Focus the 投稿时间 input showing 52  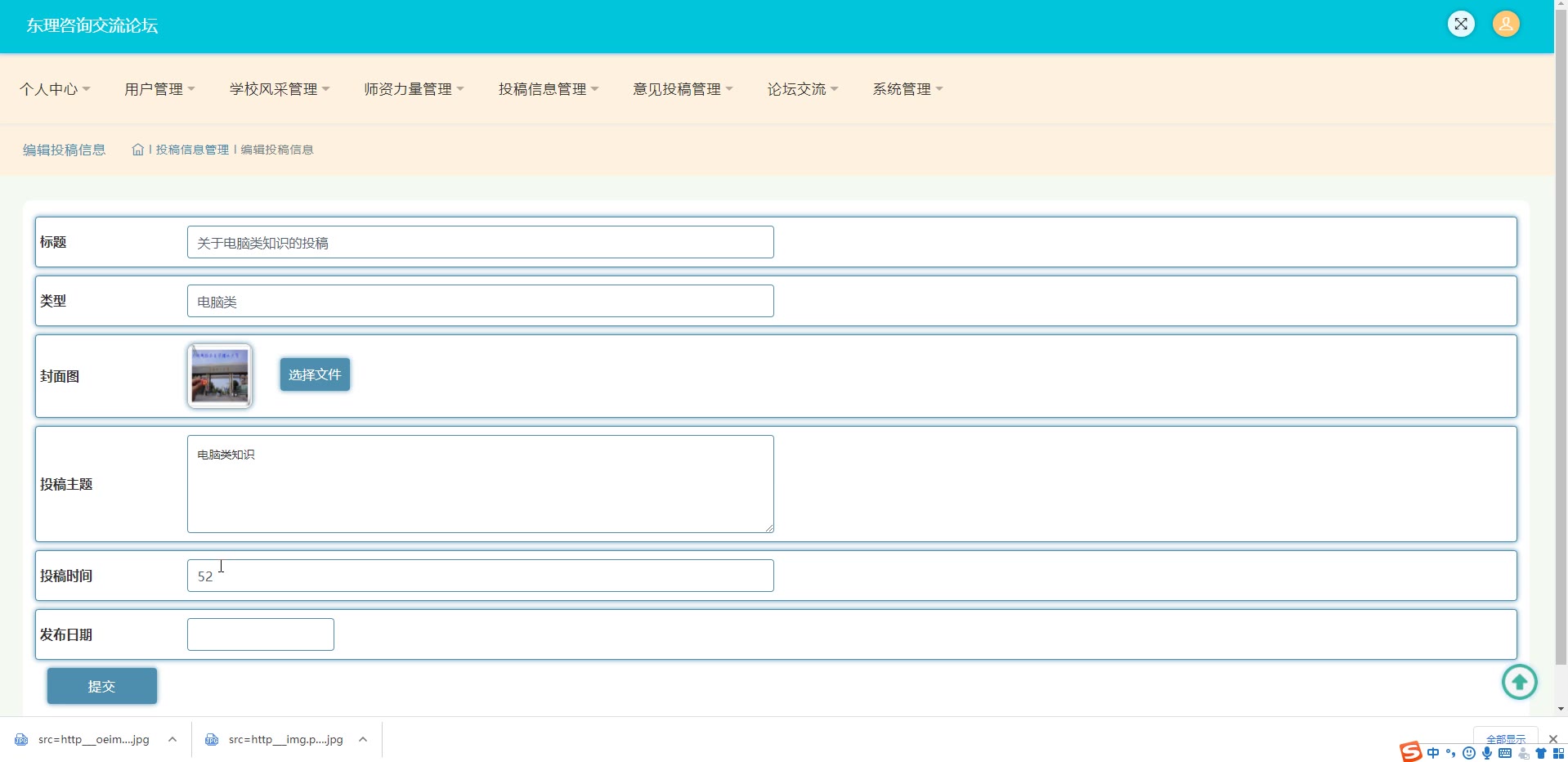481,576
